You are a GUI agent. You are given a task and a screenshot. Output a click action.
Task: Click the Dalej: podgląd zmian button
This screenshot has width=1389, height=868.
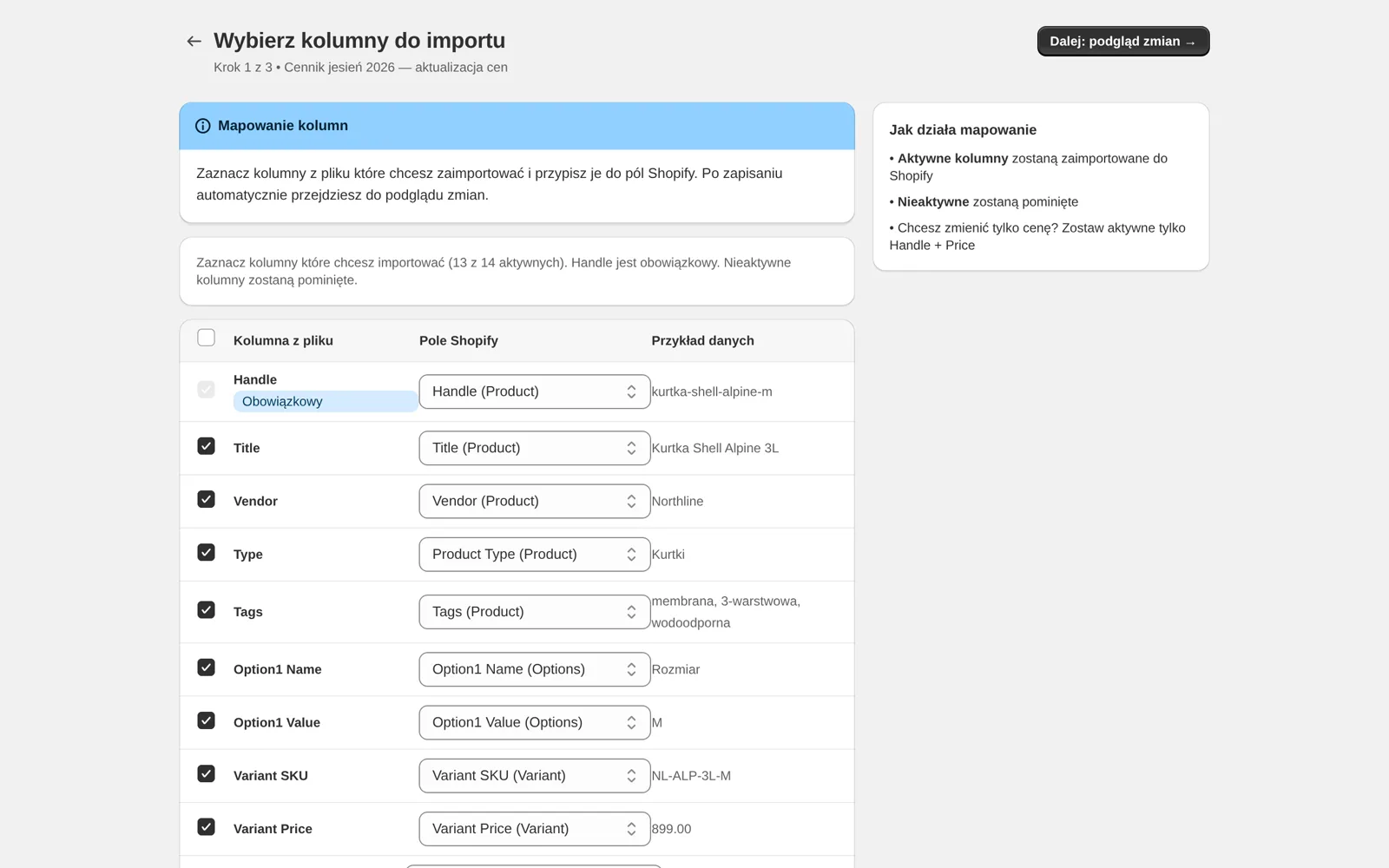pos(1123,42)
